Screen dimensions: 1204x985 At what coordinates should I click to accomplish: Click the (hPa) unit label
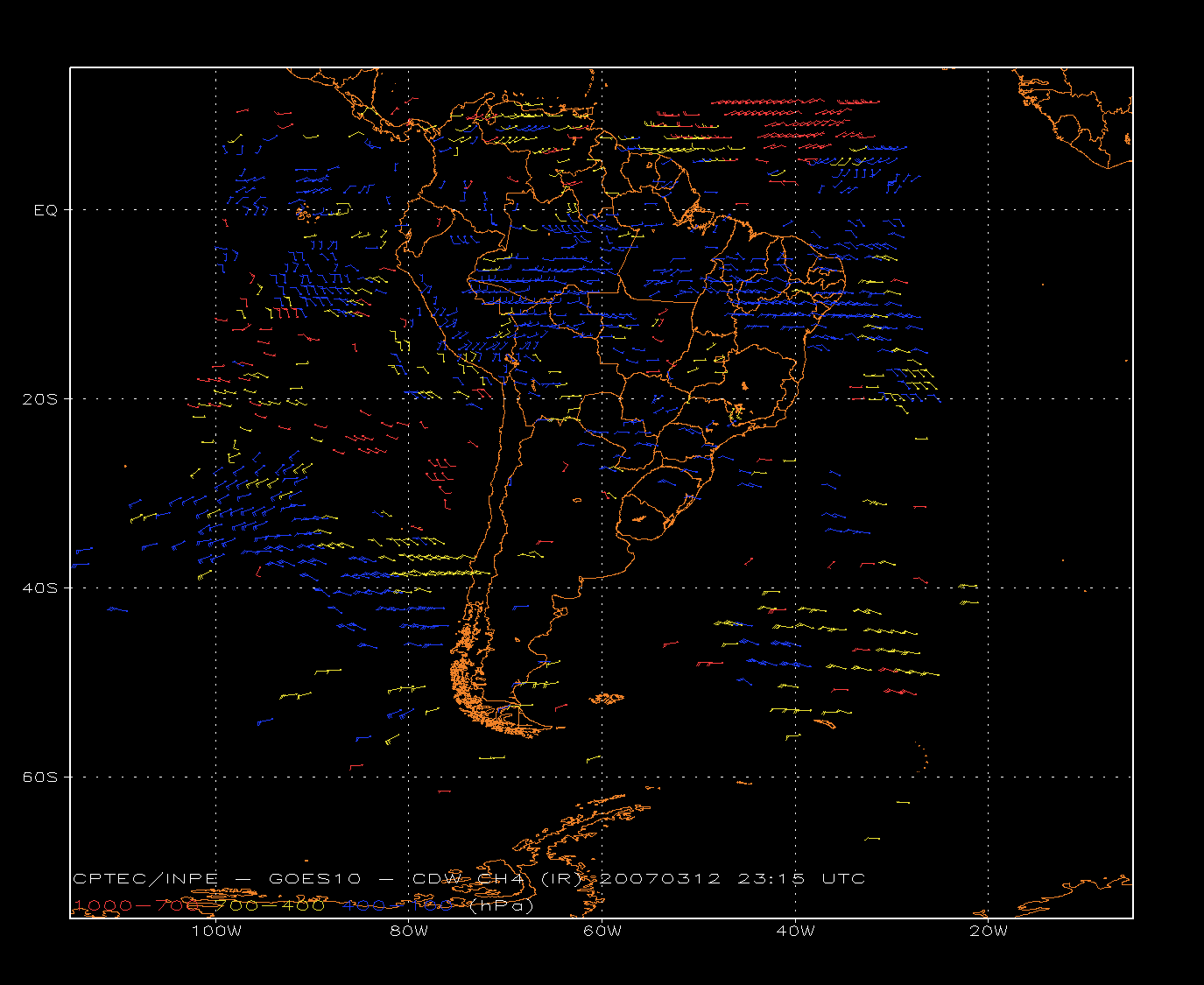click(x=501, y=905)
